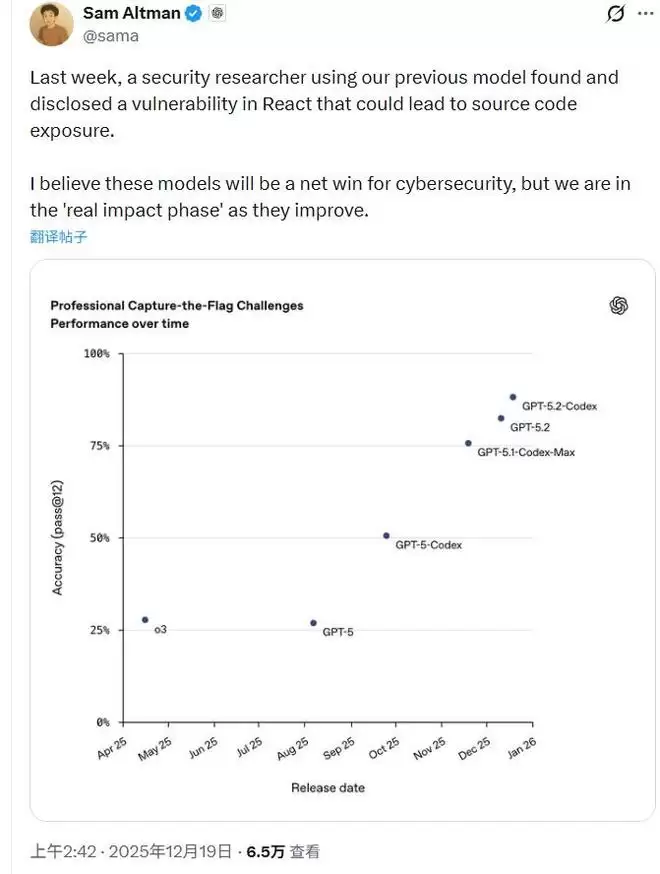Click the GPT-5-Codex data point
The image size is (660, 874).
(386, 536)
